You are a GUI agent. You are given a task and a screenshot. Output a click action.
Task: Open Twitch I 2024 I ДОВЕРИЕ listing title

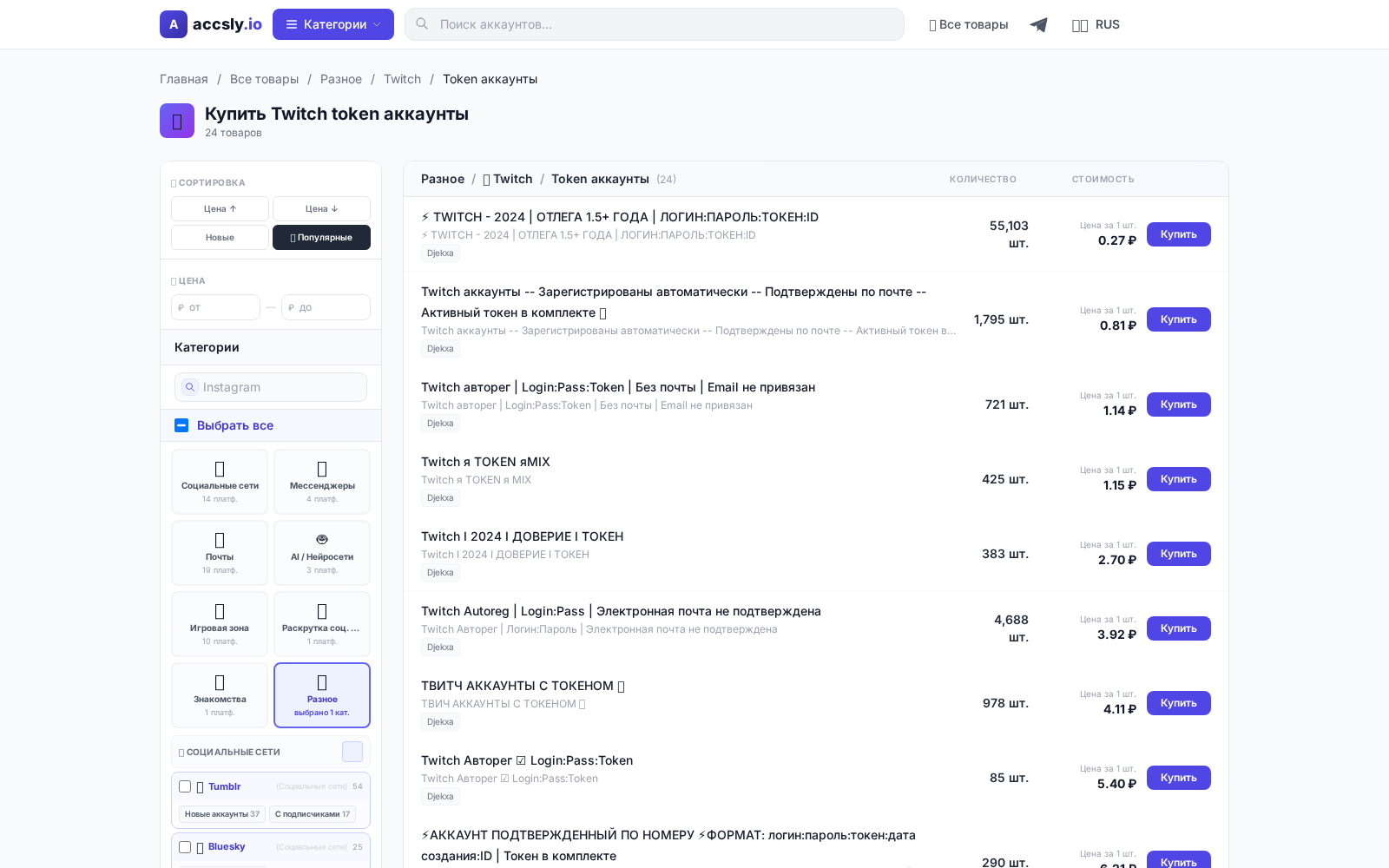pos(522,536)
